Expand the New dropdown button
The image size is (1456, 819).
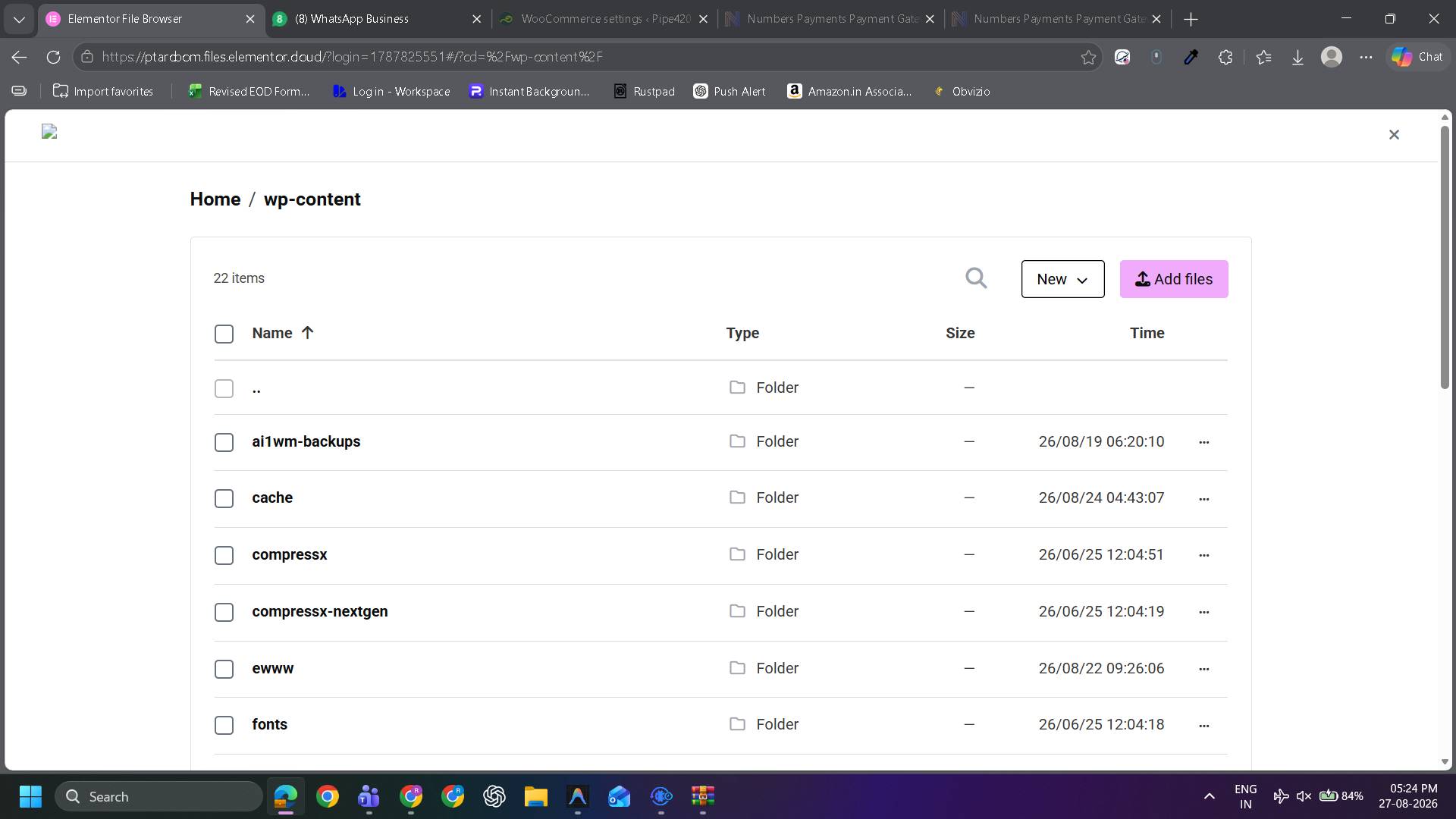coord(1062,279)
